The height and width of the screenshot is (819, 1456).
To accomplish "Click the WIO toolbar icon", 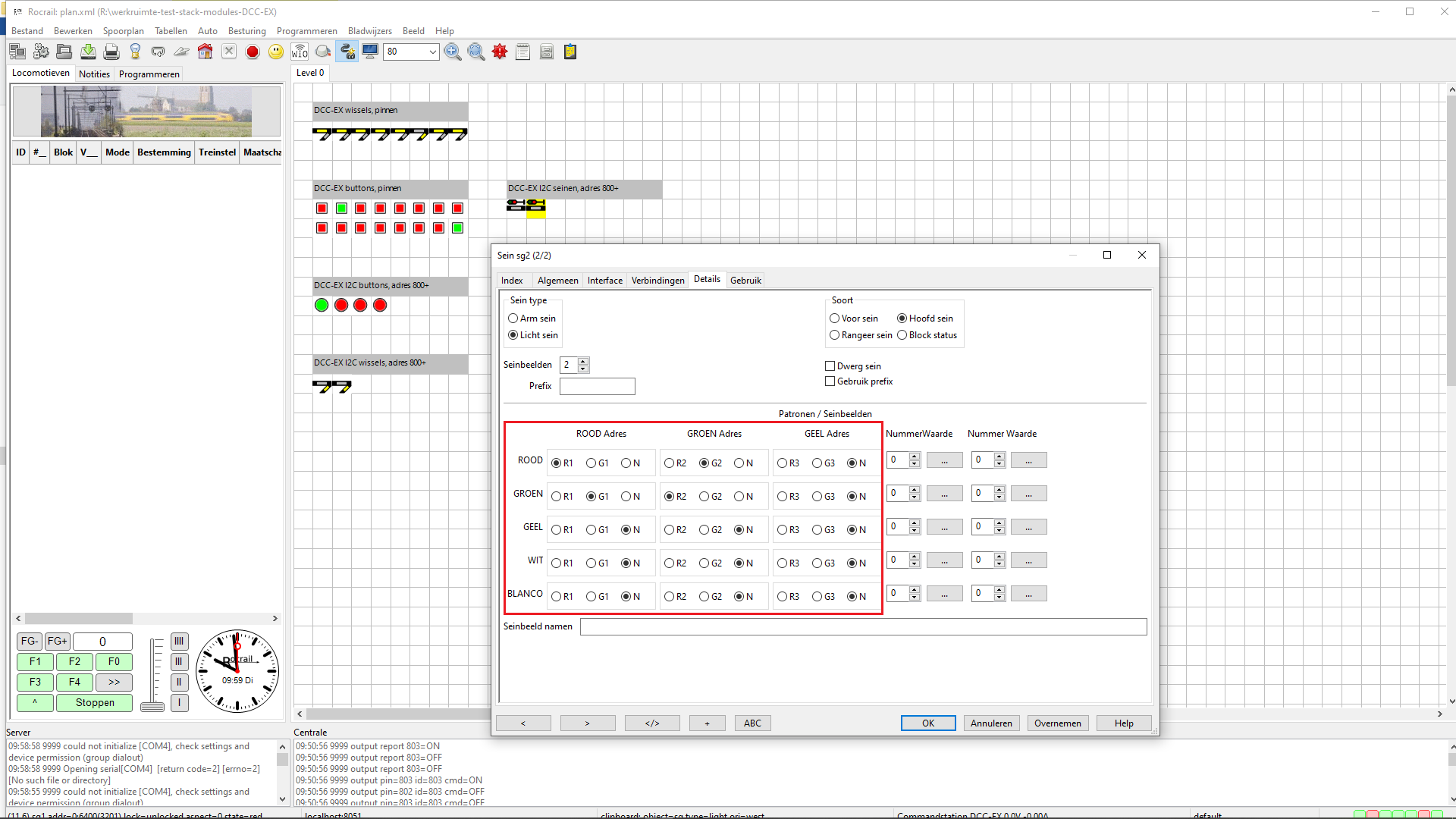I will click(x=300, y=52).
